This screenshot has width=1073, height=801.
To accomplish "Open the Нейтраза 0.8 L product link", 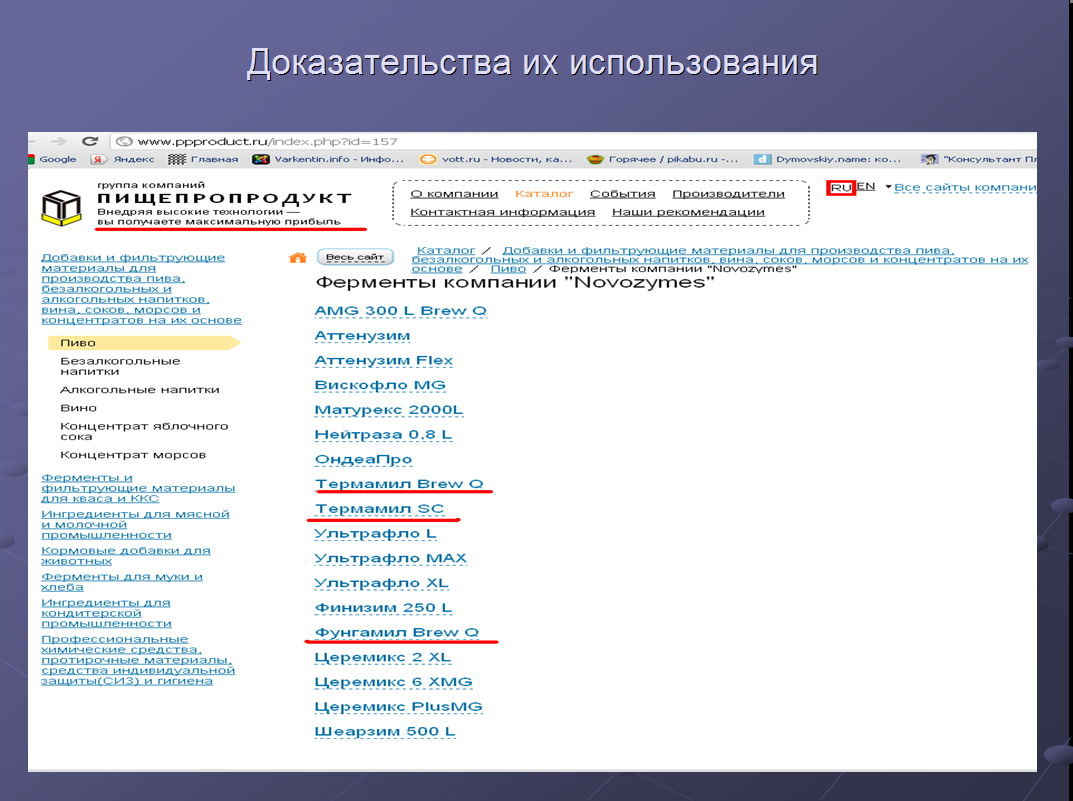I will [383, 434].
